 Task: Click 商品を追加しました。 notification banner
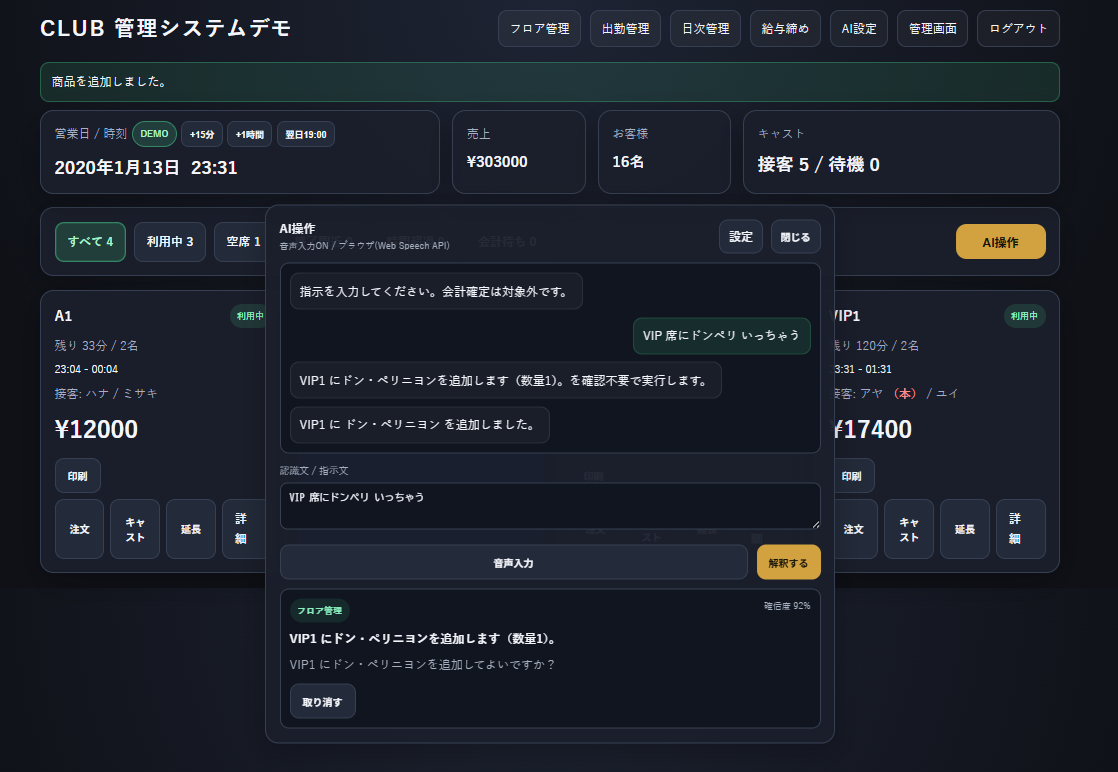point(550,82)
